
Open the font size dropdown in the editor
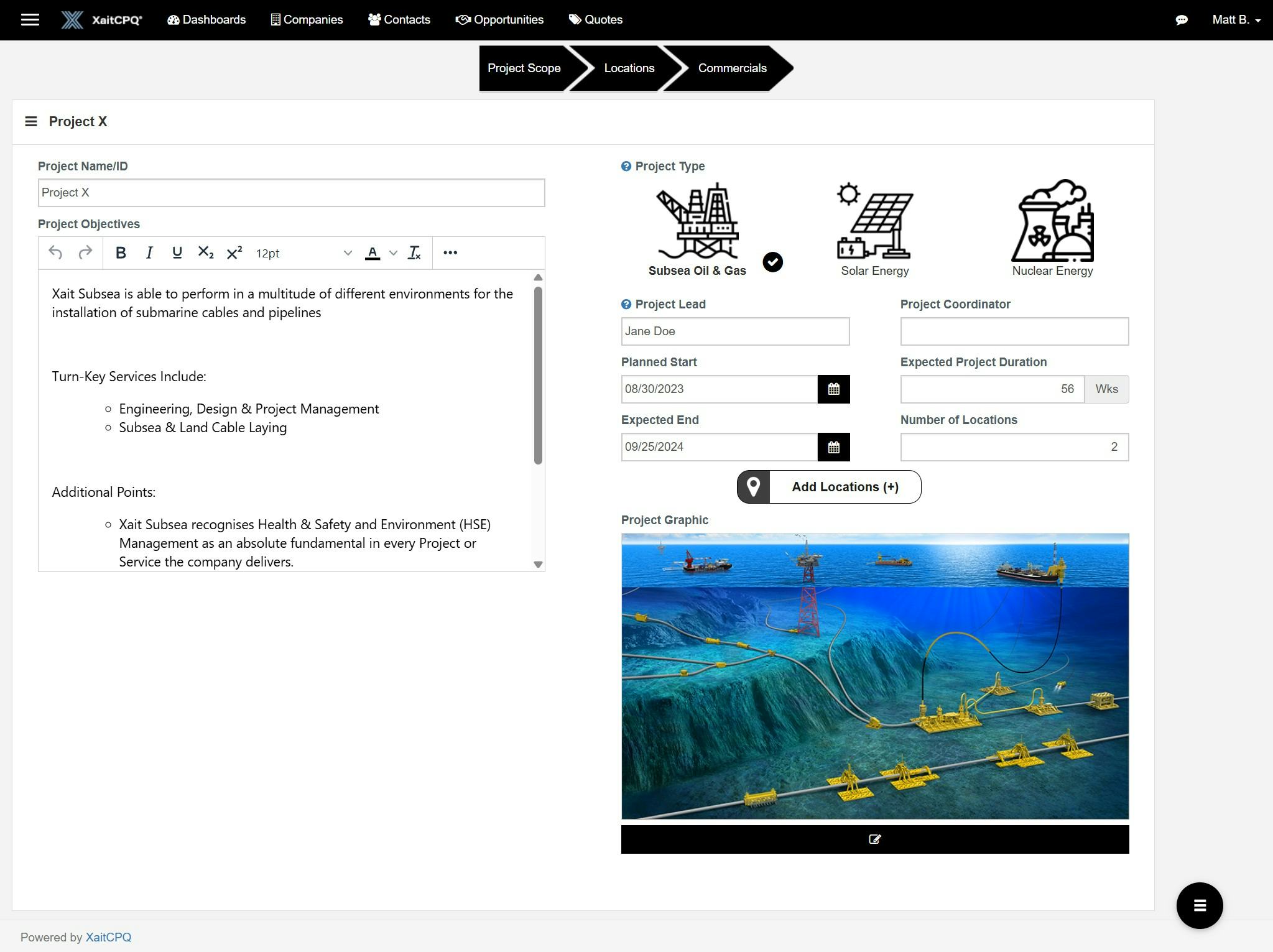[x=347, y=253]
